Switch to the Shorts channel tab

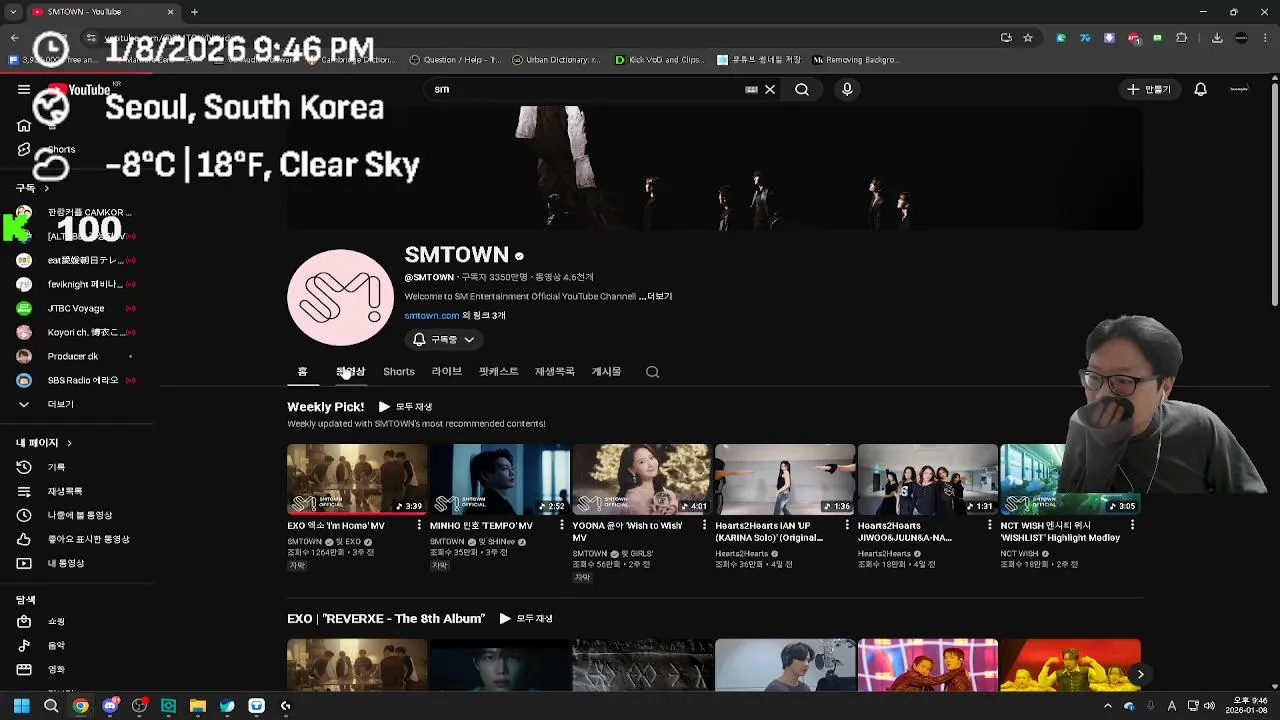click(x=399, y=371)
